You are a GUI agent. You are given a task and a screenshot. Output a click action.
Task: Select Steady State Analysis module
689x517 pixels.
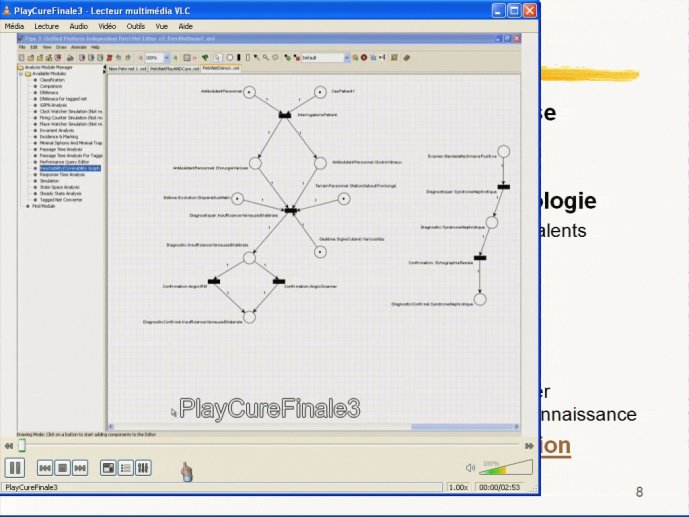coord(61,193)
